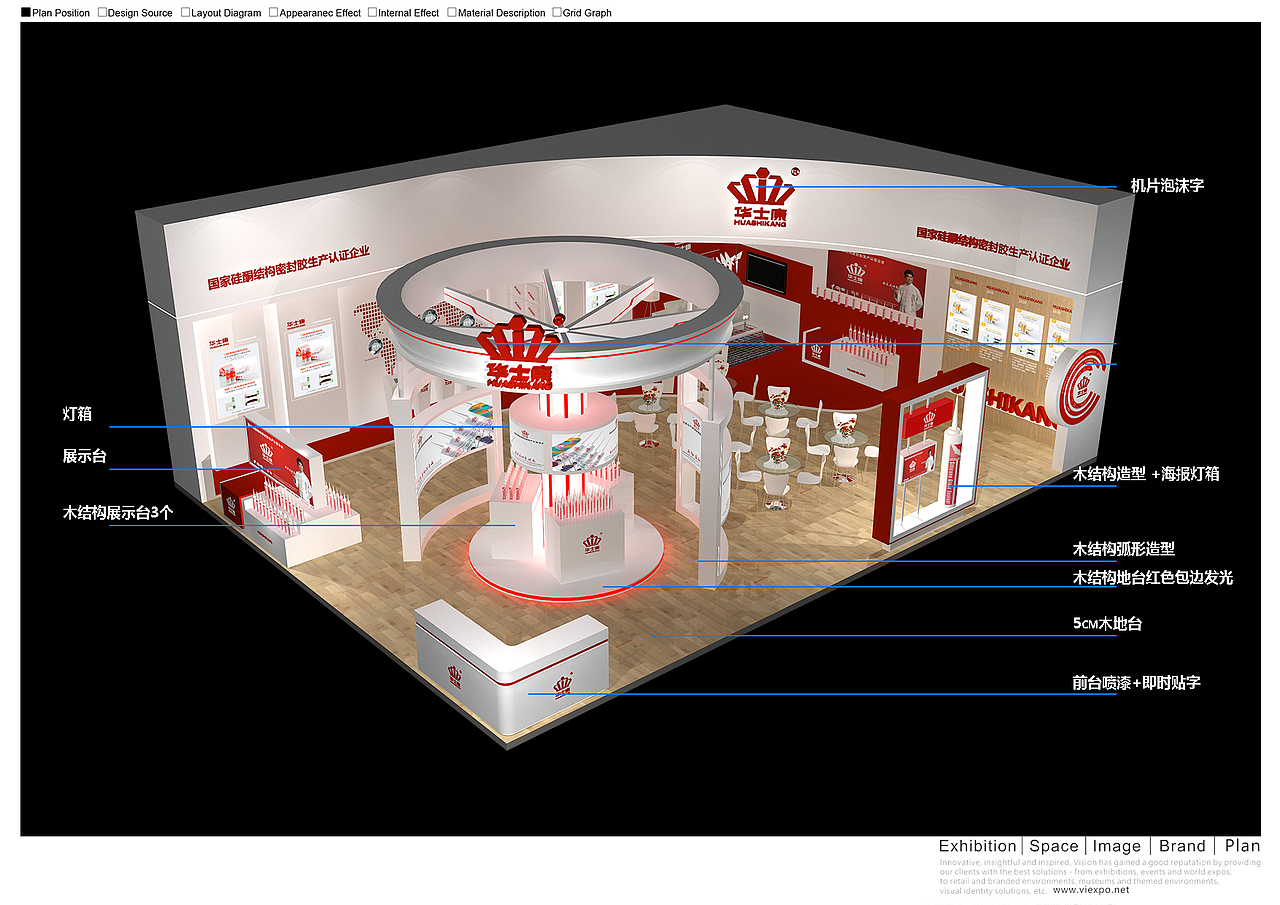Click the word Exhibition in the footer
This screenshot has height=905, width=1280.
click(977, 846)
